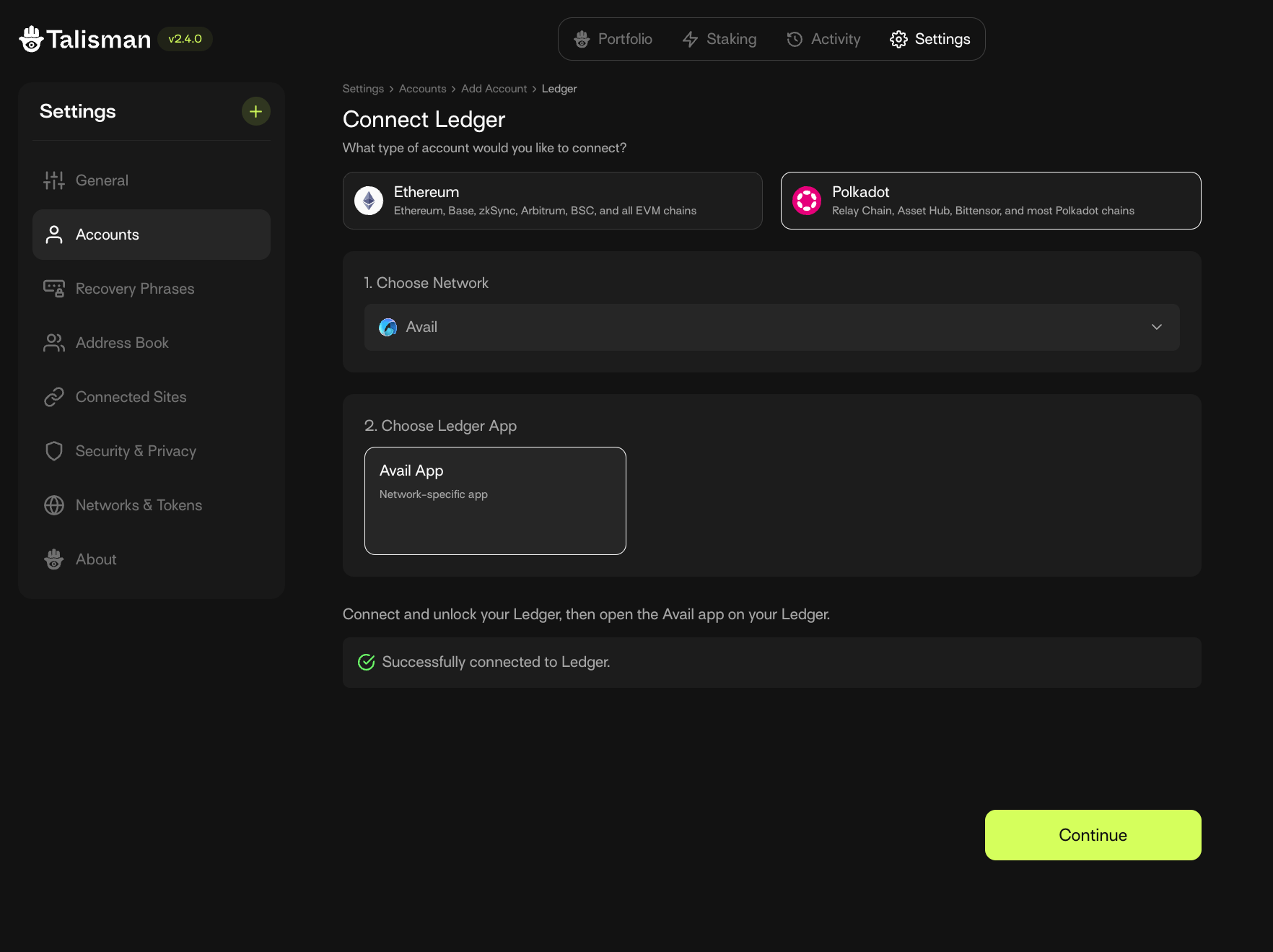Navigate to Accounts via breadcrumb
The height and width of the screenshot is (952, 1273).
[422, 89]
